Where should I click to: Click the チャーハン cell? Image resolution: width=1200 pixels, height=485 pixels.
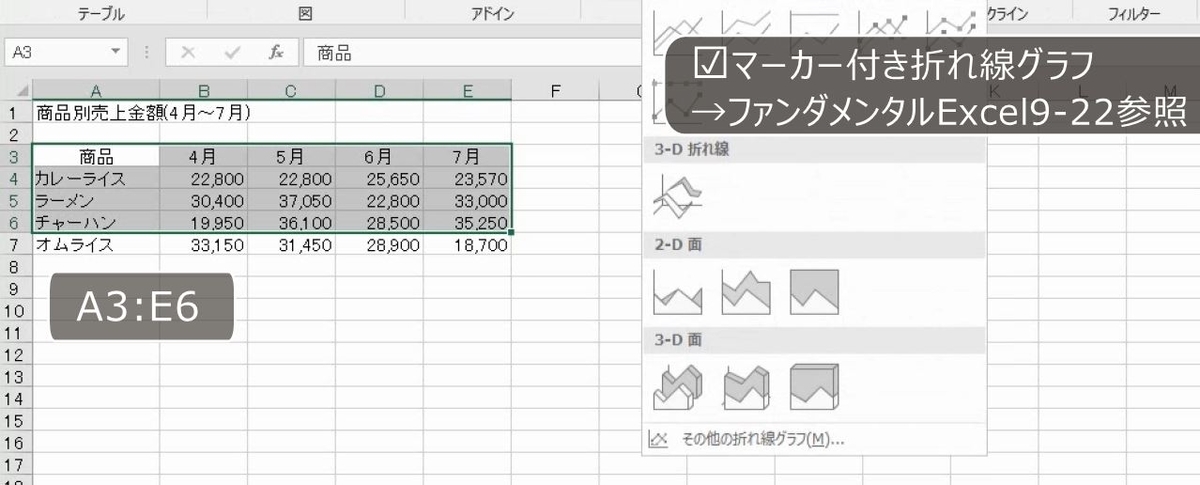point(96,222)
